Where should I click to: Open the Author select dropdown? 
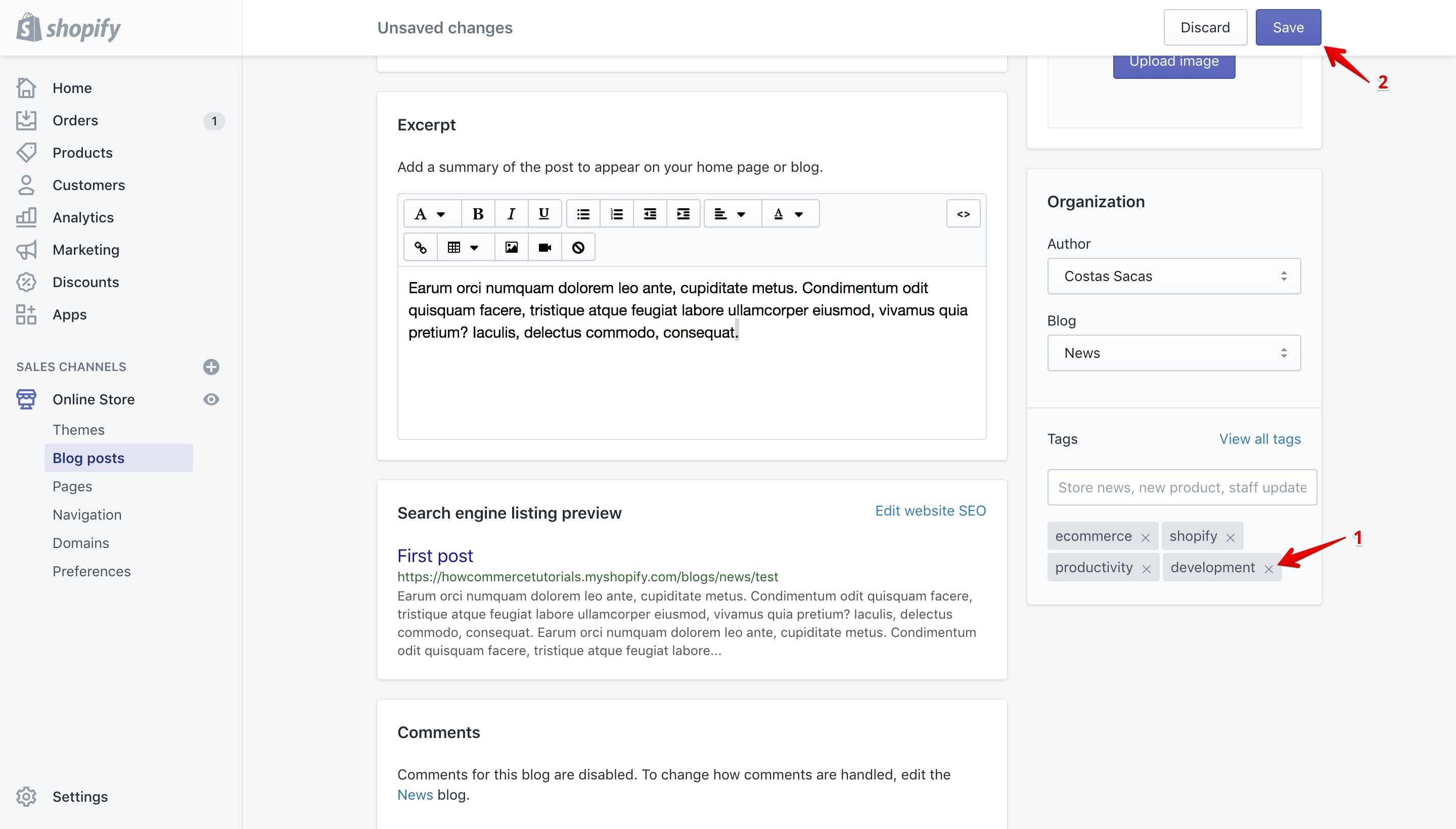click(1173, 276)
